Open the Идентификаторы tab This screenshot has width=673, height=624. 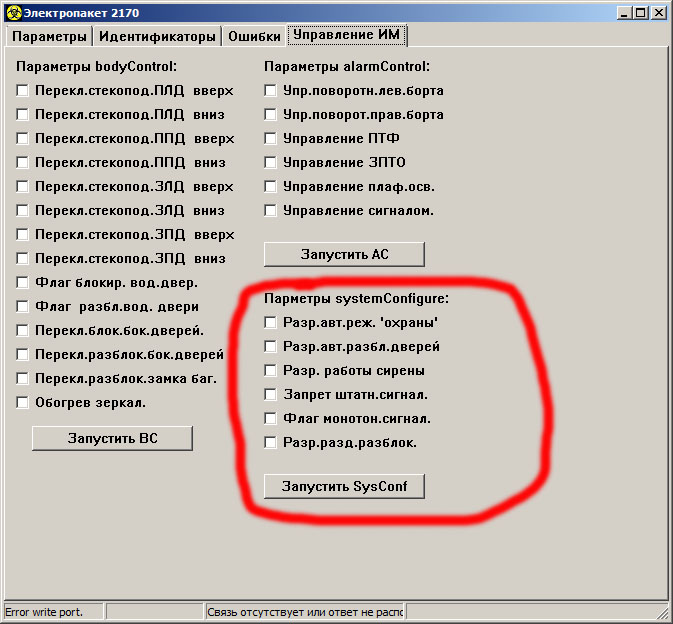point(157,36)
